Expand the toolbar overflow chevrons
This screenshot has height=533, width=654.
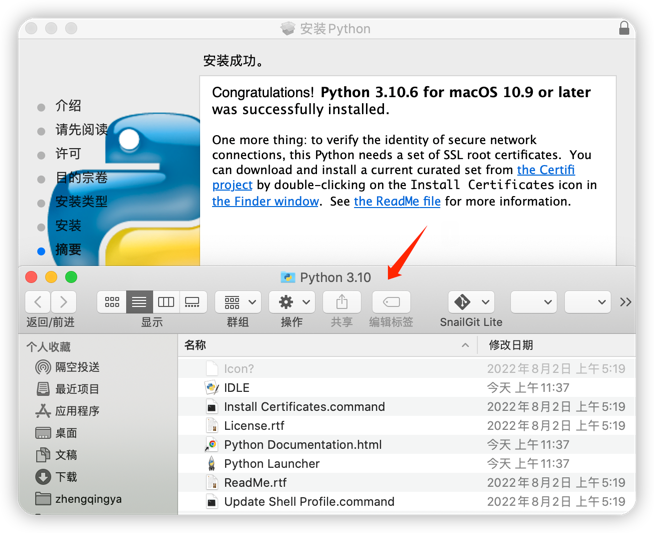click(626, 302)
